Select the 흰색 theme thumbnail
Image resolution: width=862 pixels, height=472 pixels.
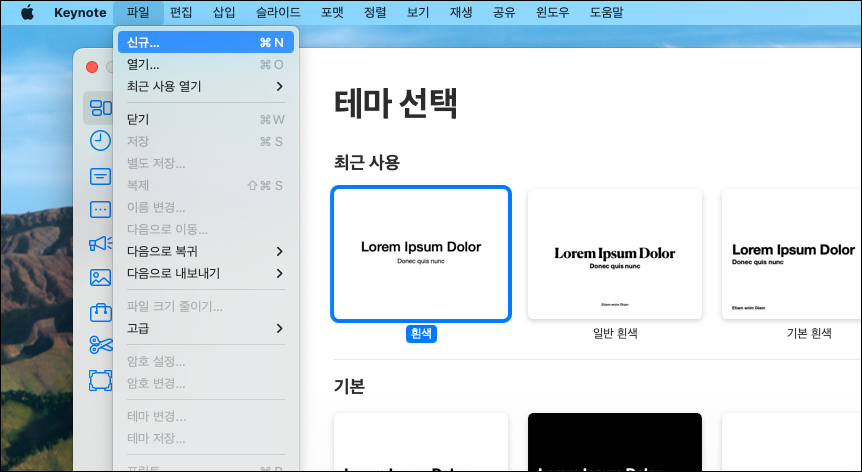point(421,254)
